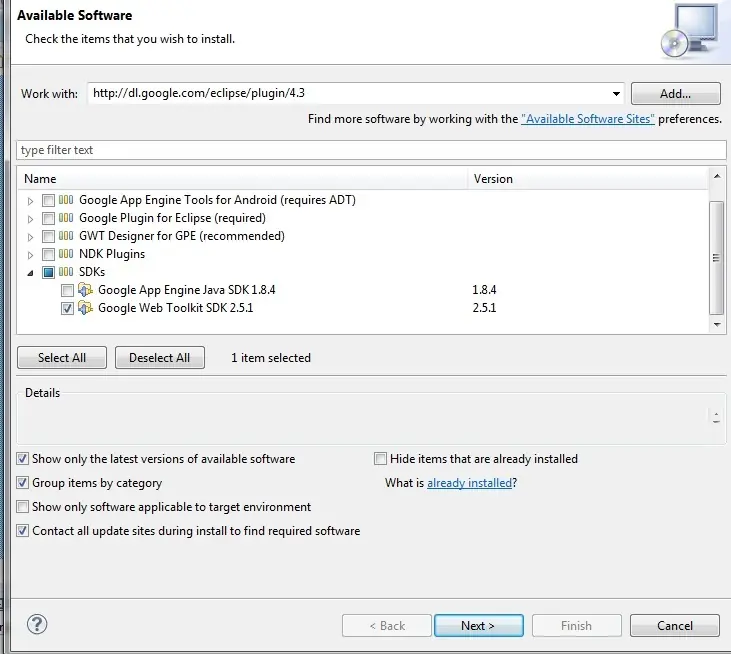Click the software list vertical scrollbar thumb
Image resolution: width=731 pixels, height=654 pixels.
click(x=717, y=258)
